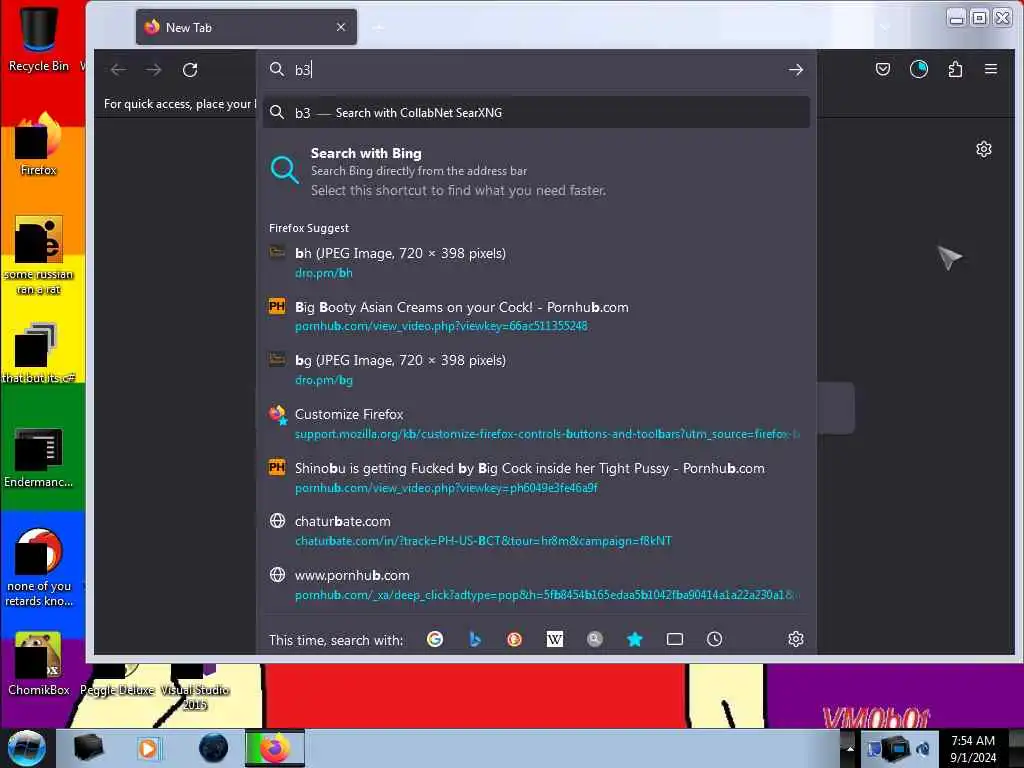Screen dimensions: 1024x768
Task: Select the ChomikBox desktop icon
Action: tap(39, 663)
